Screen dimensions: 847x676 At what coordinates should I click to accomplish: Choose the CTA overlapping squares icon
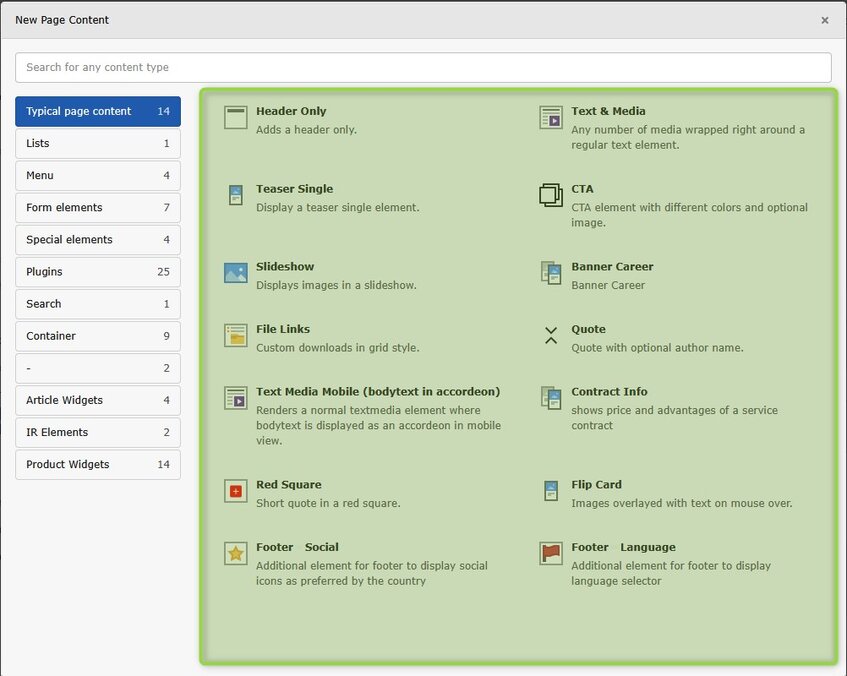click(551, 195)
